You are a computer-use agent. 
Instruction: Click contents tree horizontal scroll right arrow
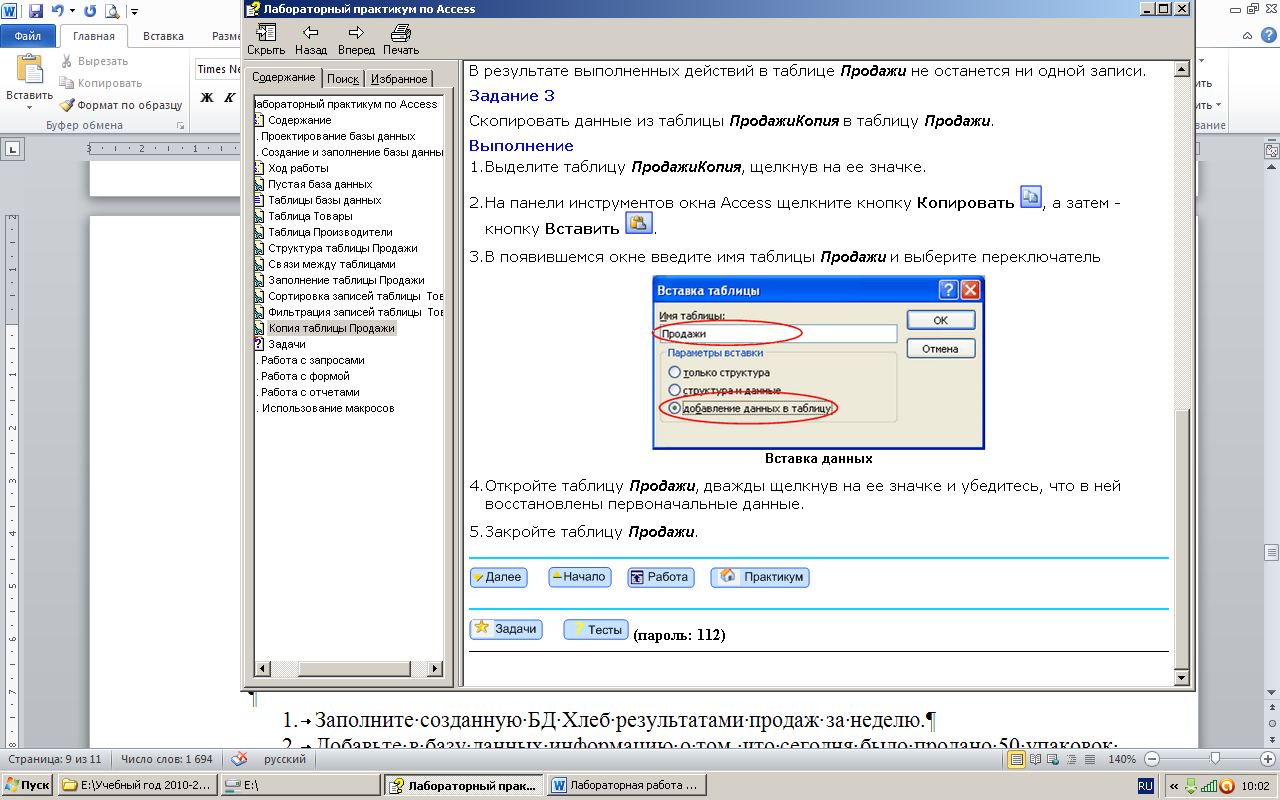pos(435,669)
